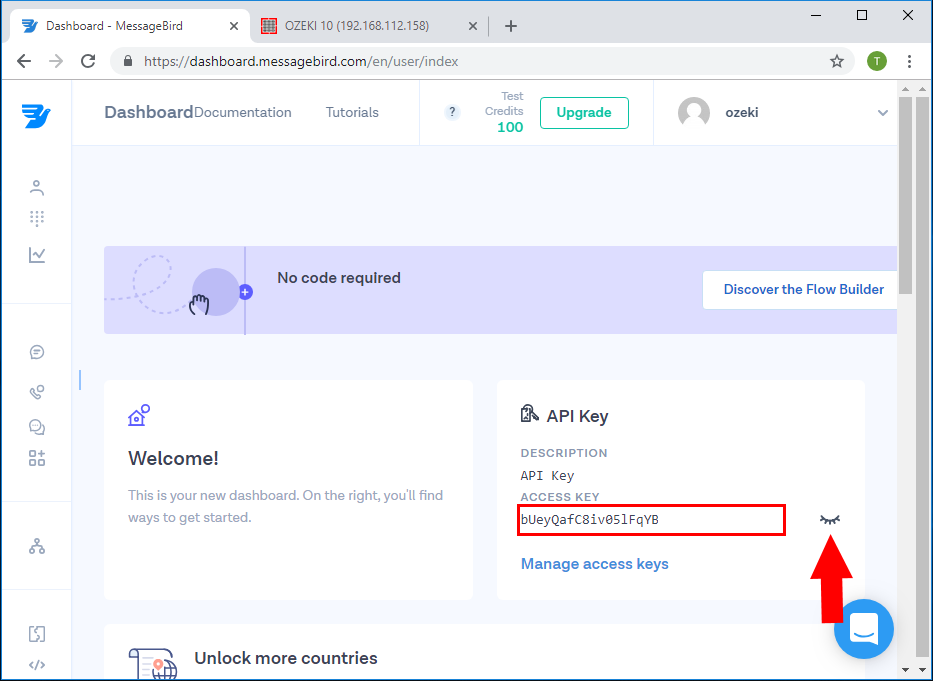
Task: Open the Documentation menu item
Action: pos(243,113)
